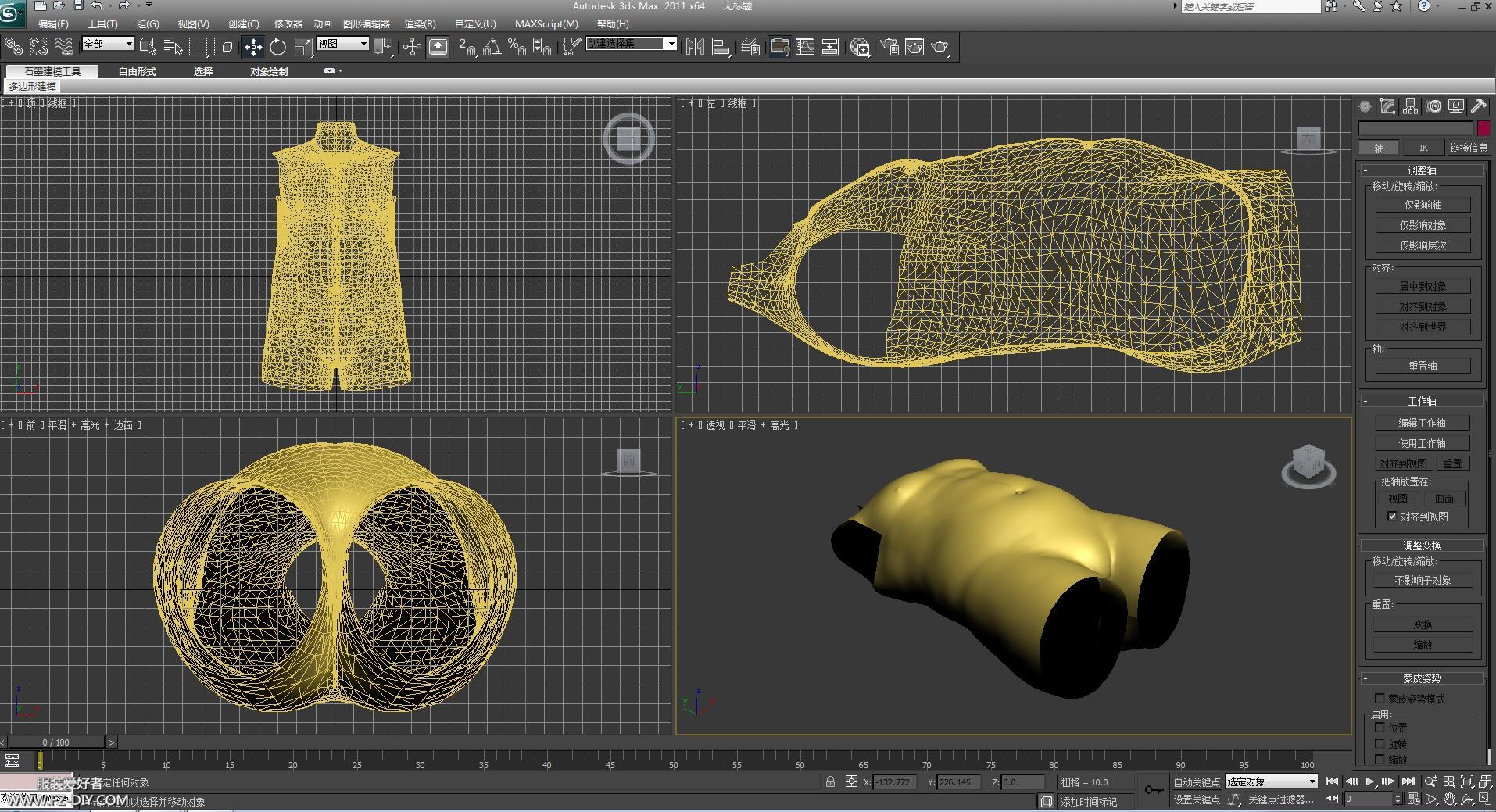Click the Mirror tool icon
Image resolution: width=1496 pixels, height=812 pixels.
tap(695, 47)
